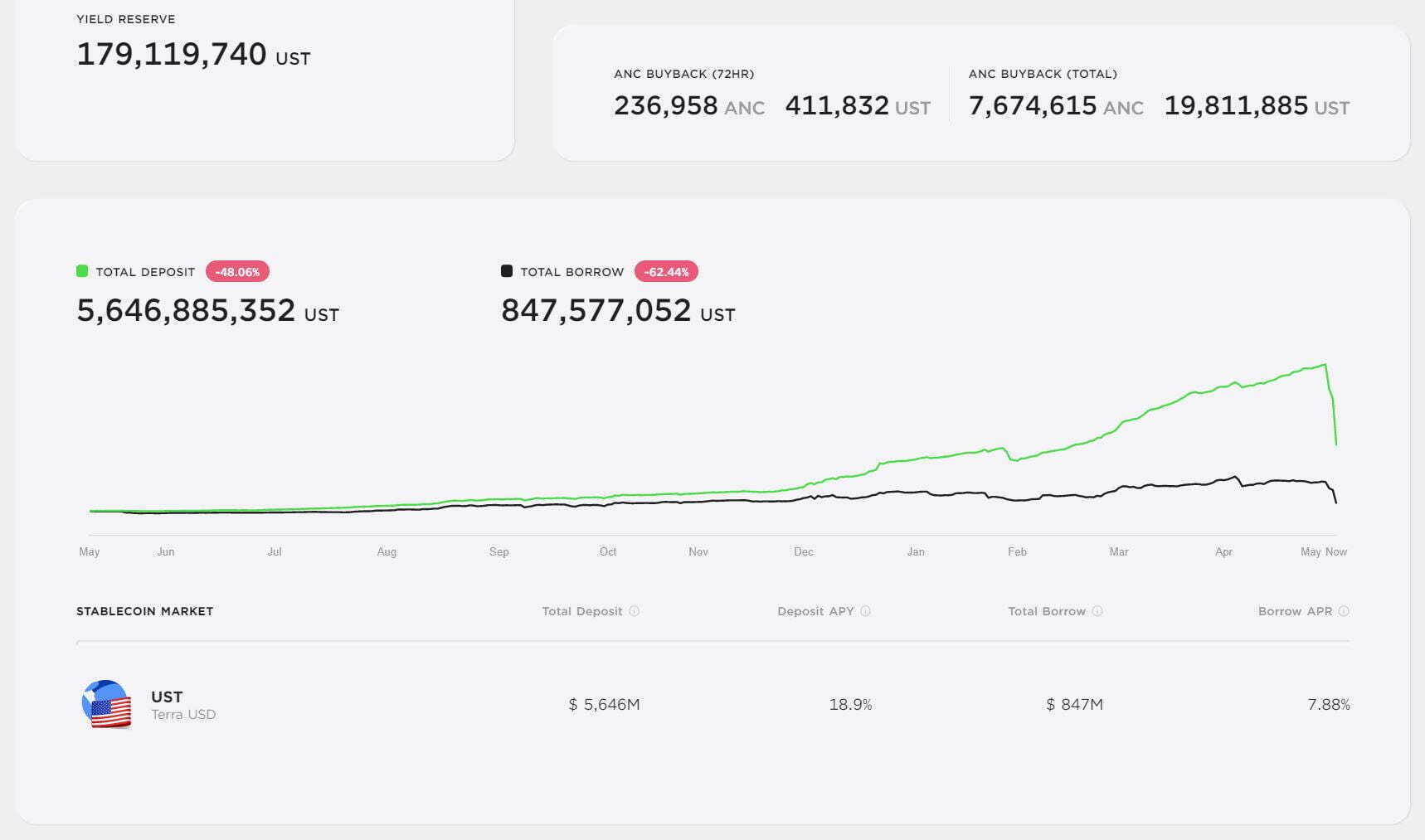Click the Sep label on chart axis
1425x840 pixels.
coord(499,551)
